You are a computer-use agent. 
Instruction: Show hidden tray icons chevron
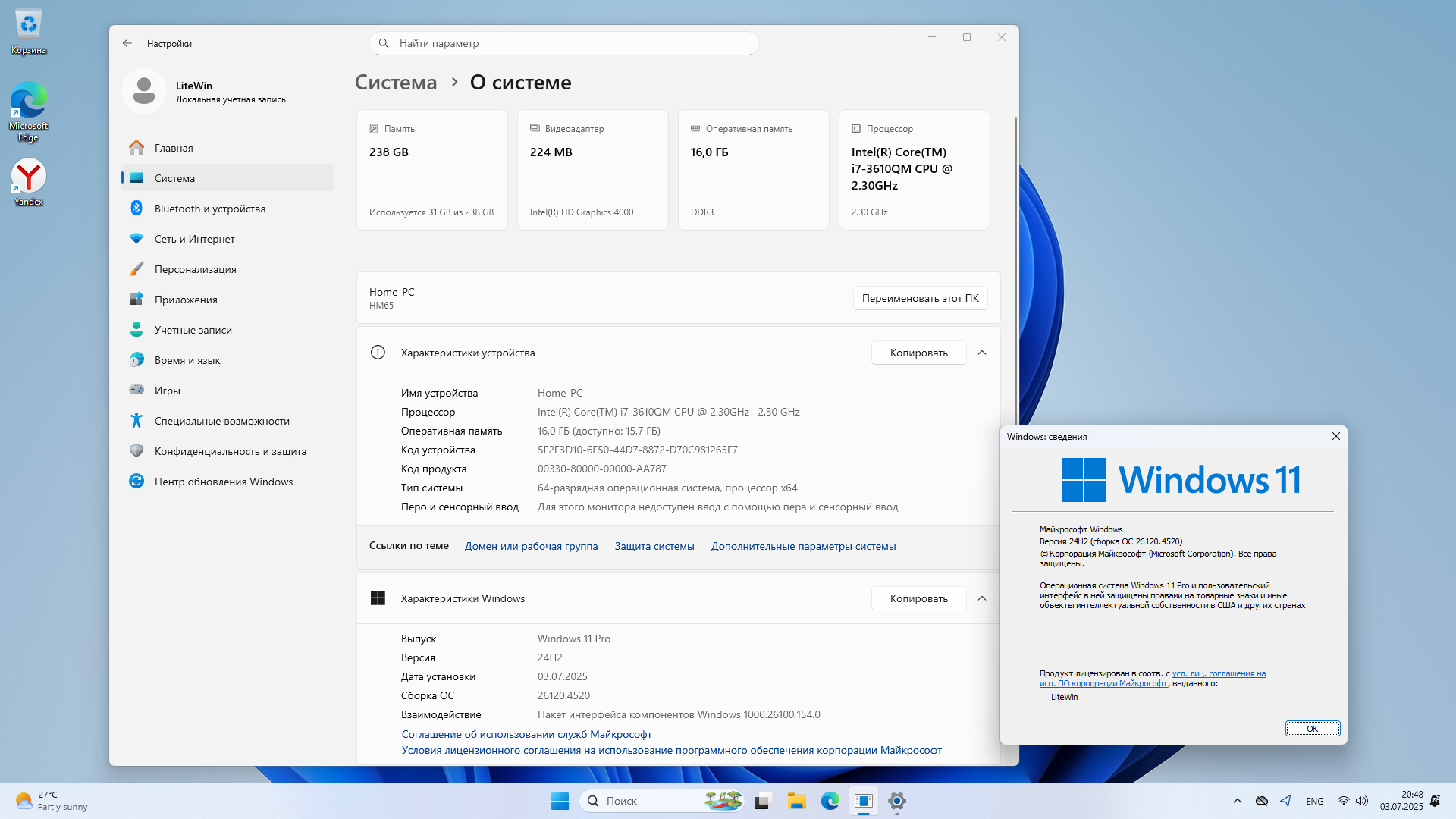pos(1237,801)
